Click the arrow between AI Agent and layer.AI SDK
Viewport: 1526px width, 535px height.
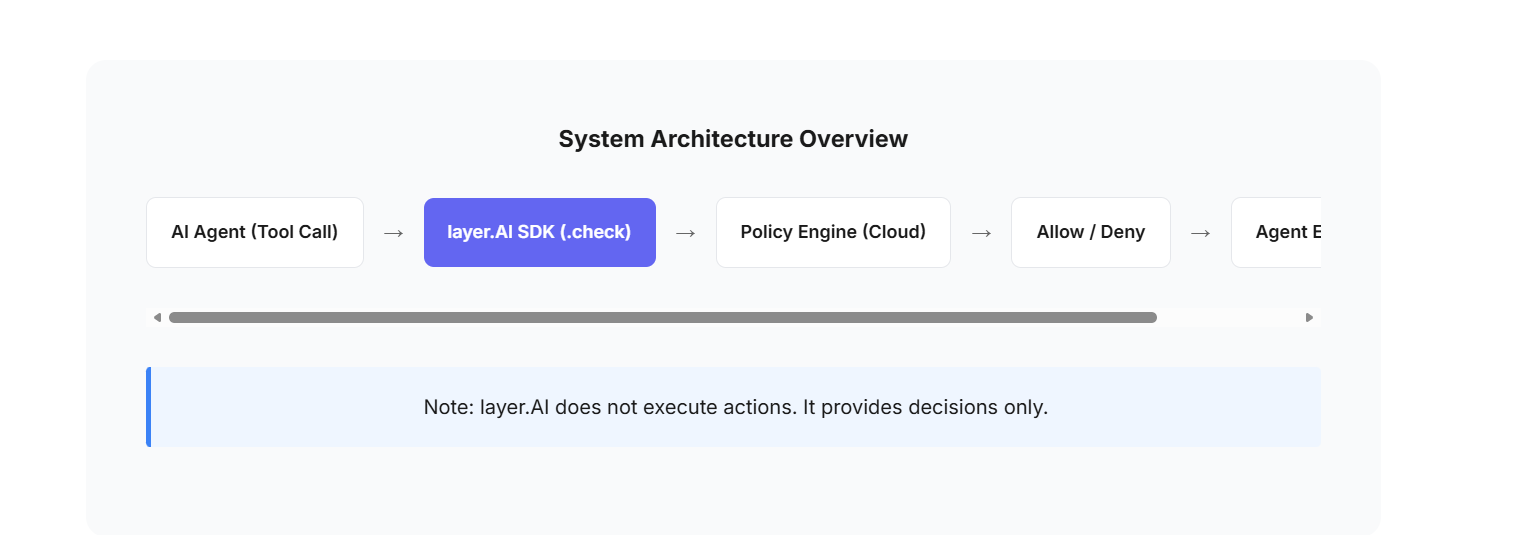click(x=393, y=233)
